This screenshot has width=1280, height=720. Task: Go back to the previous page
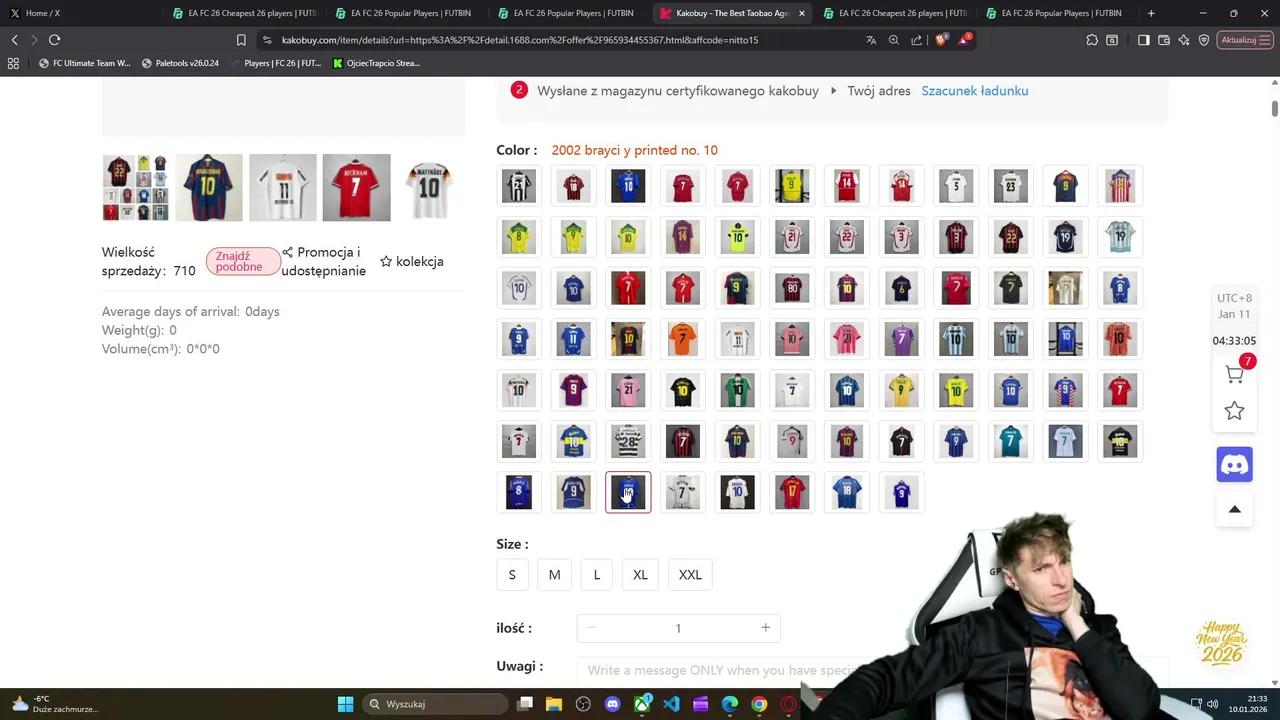(x=14, y=40)
